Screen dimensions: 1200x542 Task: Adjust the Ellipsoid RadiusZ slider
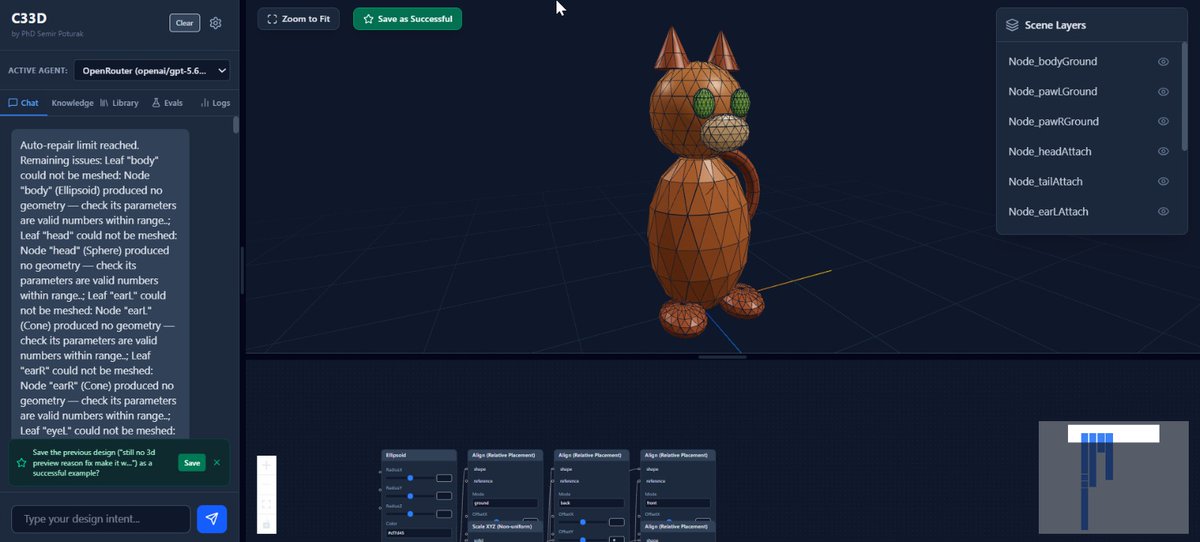click(x=410, y=514)
